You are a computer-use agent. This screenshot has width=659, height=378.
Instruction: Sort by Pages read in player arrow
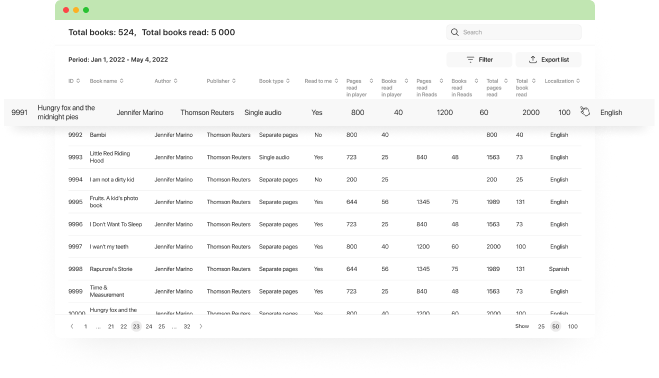(371, 81)
